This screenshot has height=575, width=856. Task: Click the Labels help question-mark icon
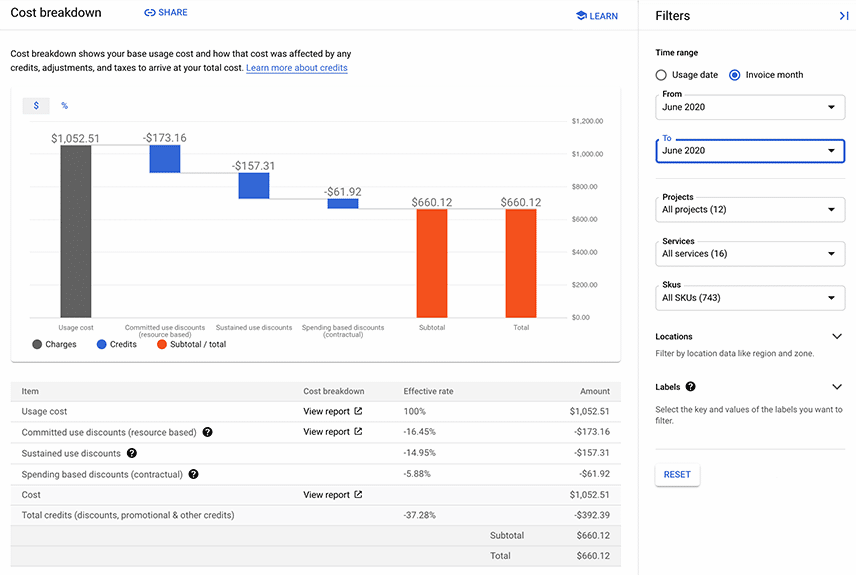click(x=691, y=387)
